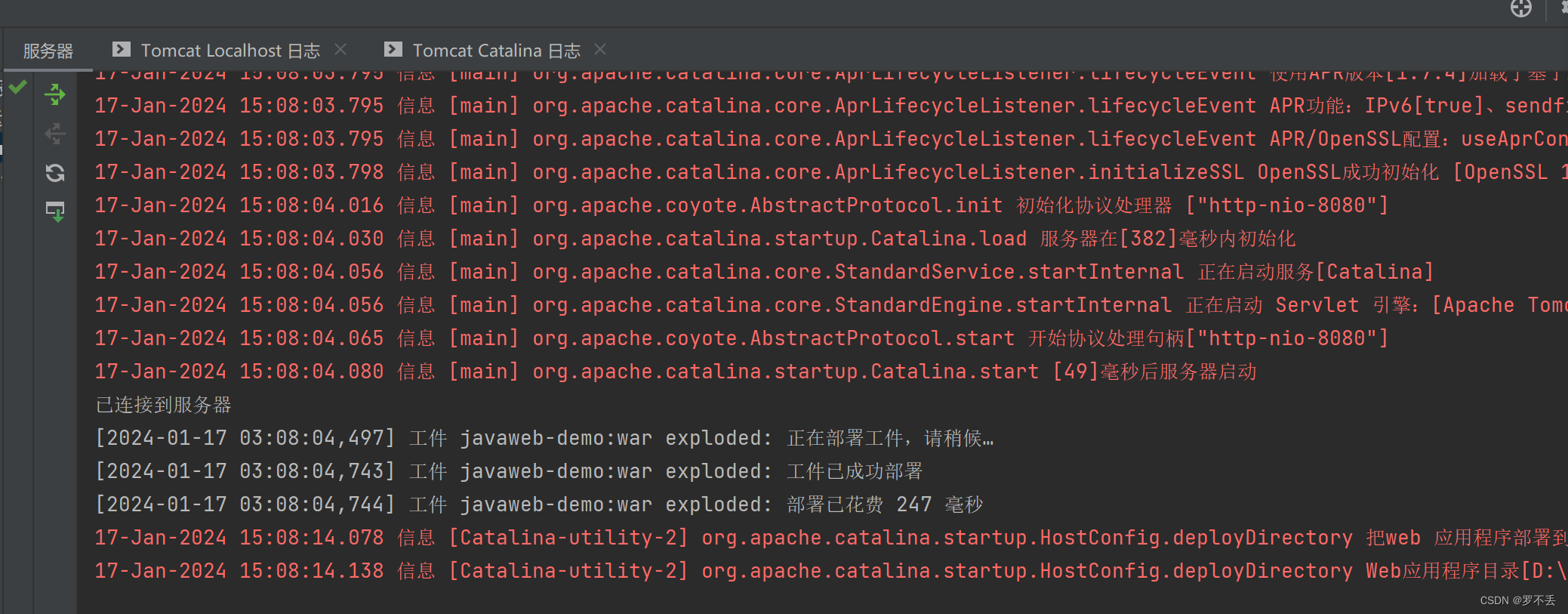Click the green checkmark status icon
Screen dimensions: 1568x614
[17, 87]
